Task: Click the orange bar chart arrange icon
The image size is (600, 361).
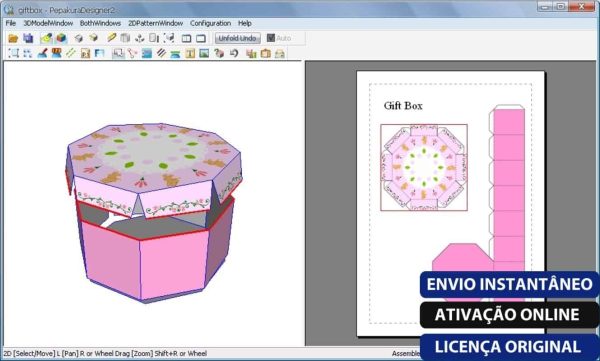Action: [251, 54]
